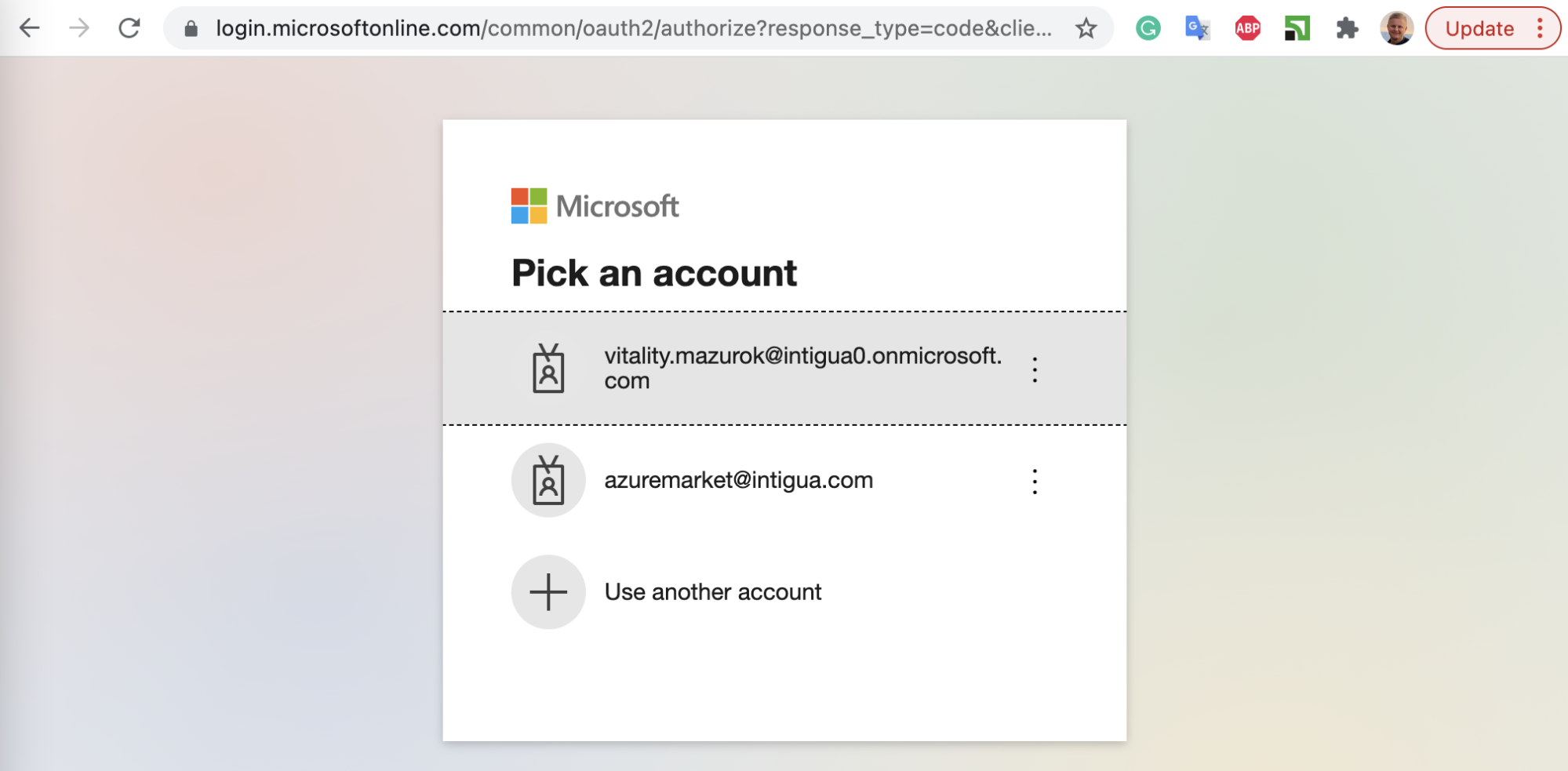Open options menu for azuremarket account

(x=1035, y=482)
